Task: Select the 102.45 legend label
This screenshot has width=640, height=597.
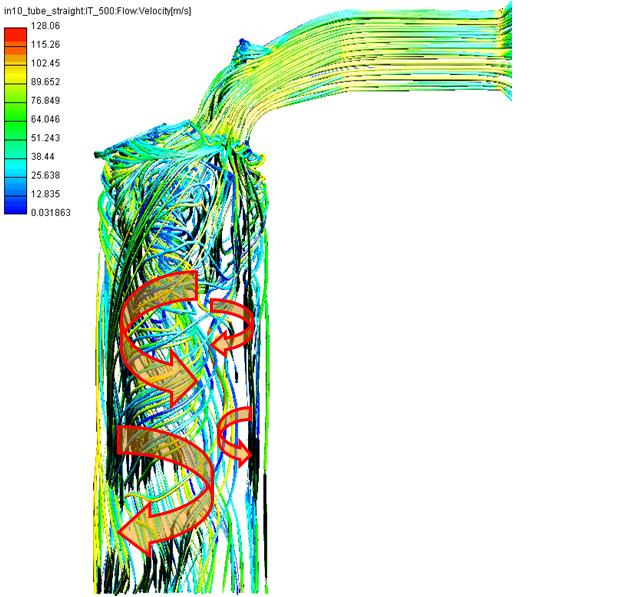Action: pyautogui.click(x=46, y=64)
